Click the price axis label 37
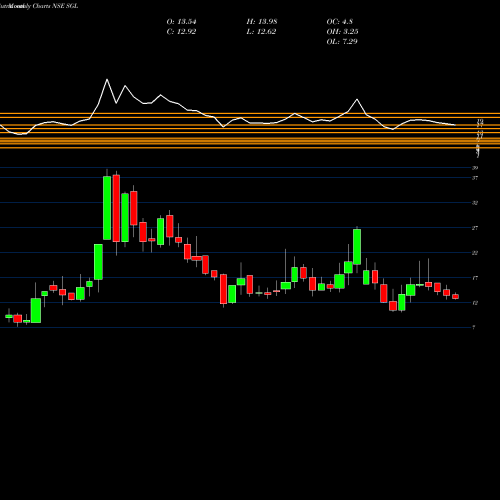Viewport: 500px width, 500px height. [x=475, y=178]
